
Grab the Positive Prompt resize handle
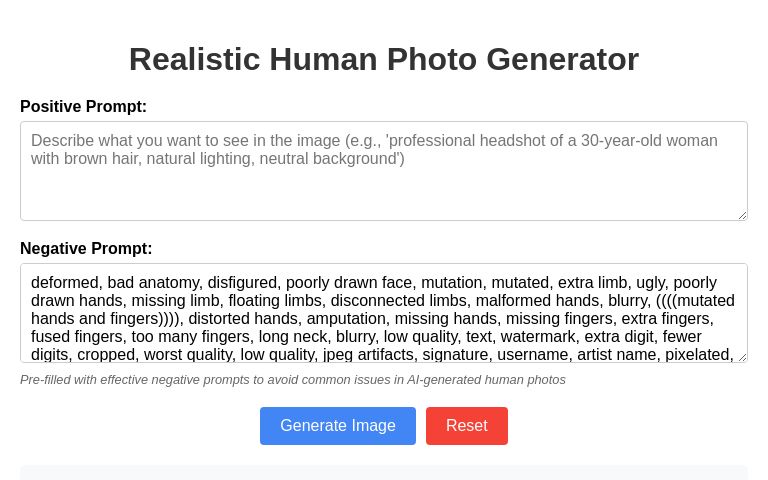coord(742,215)
